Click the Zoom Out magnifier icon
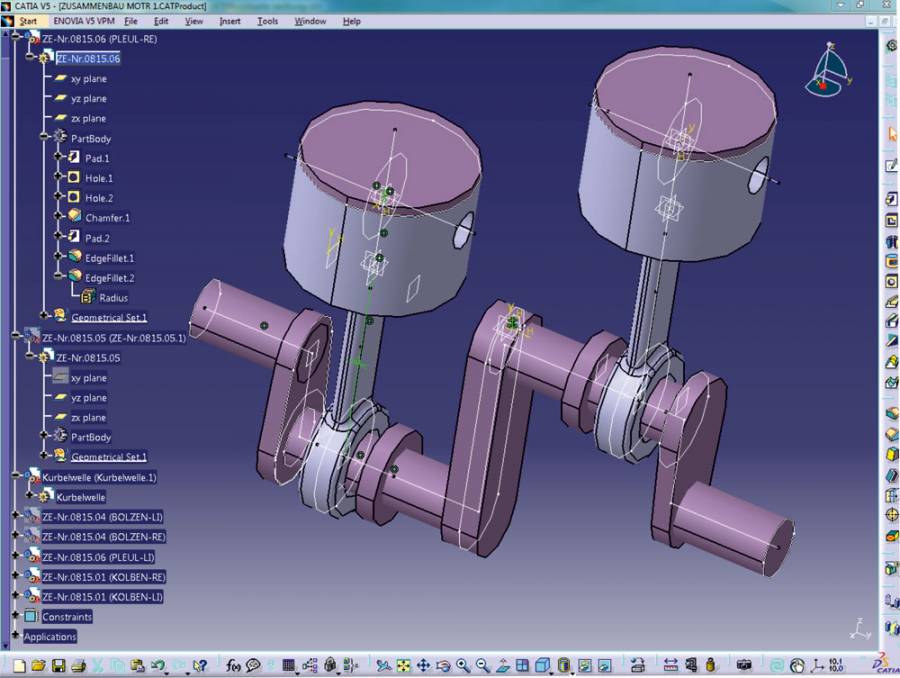This screenshot has height=678, width=900. coord(483,665)
